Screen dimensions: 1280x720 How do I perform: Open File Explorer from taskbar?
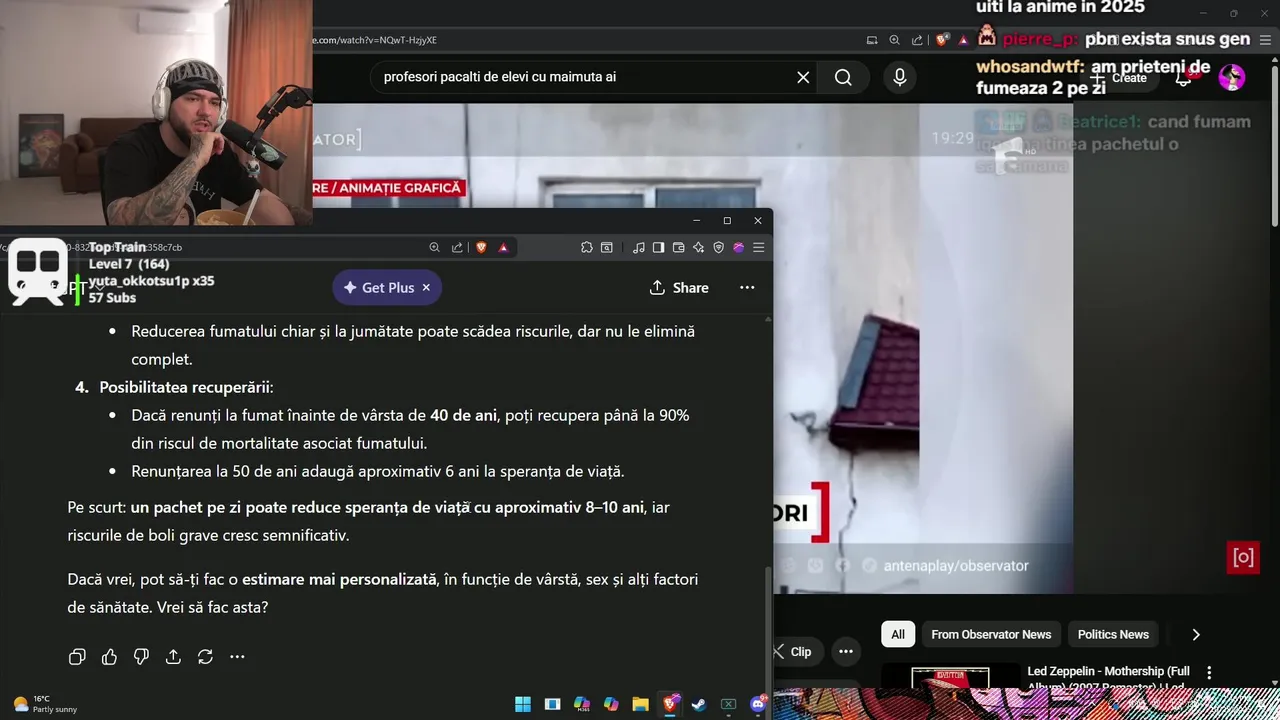(640, 704)
